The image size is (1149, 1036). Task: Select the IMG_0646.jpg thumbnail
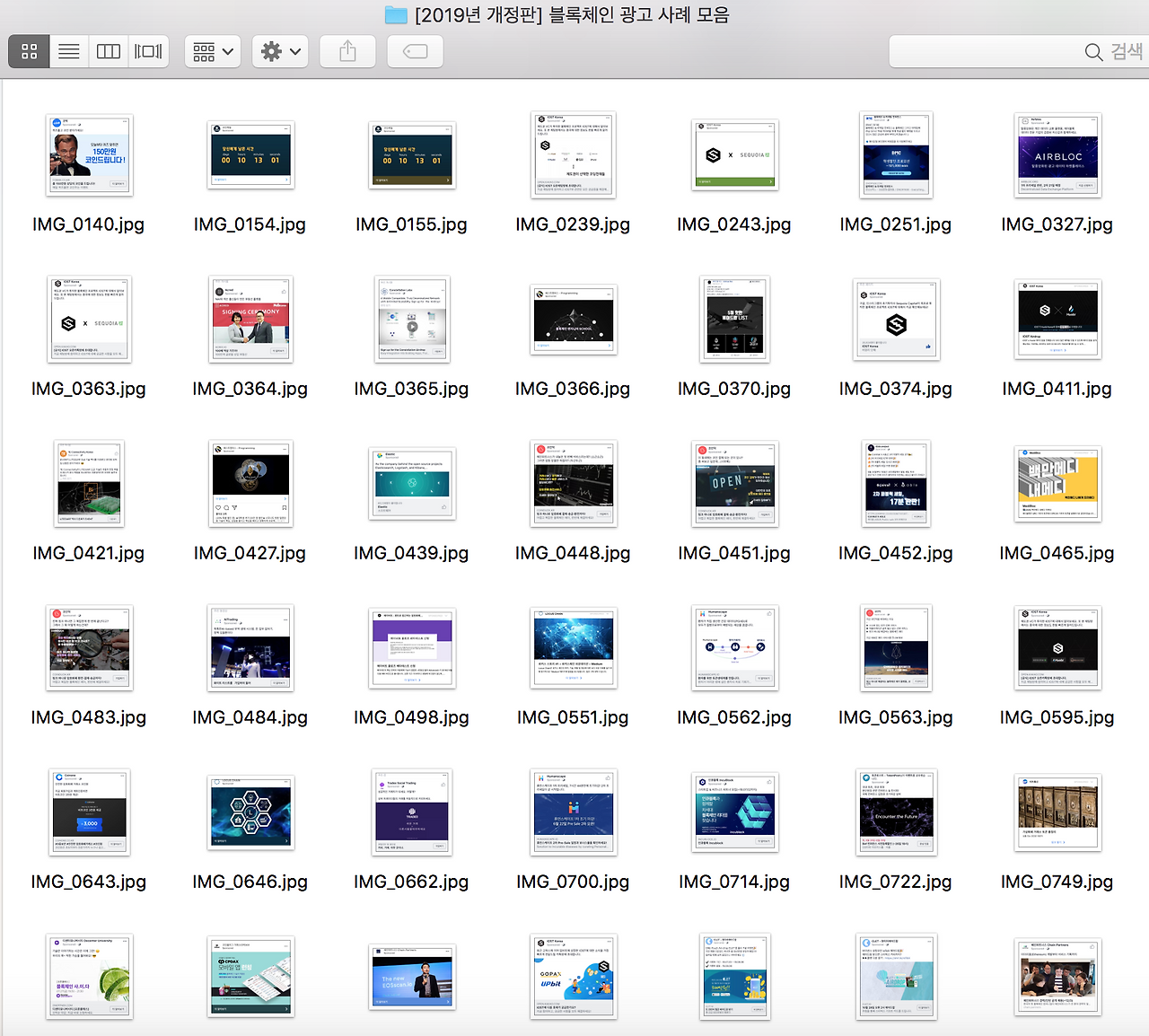250,812
